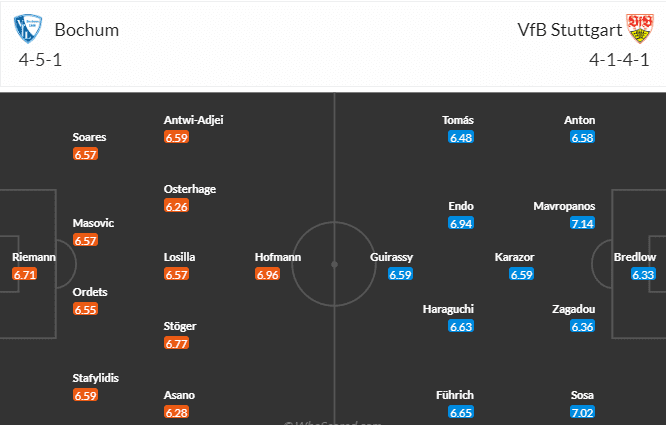Click Asano's 6.28 rating badge
666x425 pixels.
click(x=176, y=412)
